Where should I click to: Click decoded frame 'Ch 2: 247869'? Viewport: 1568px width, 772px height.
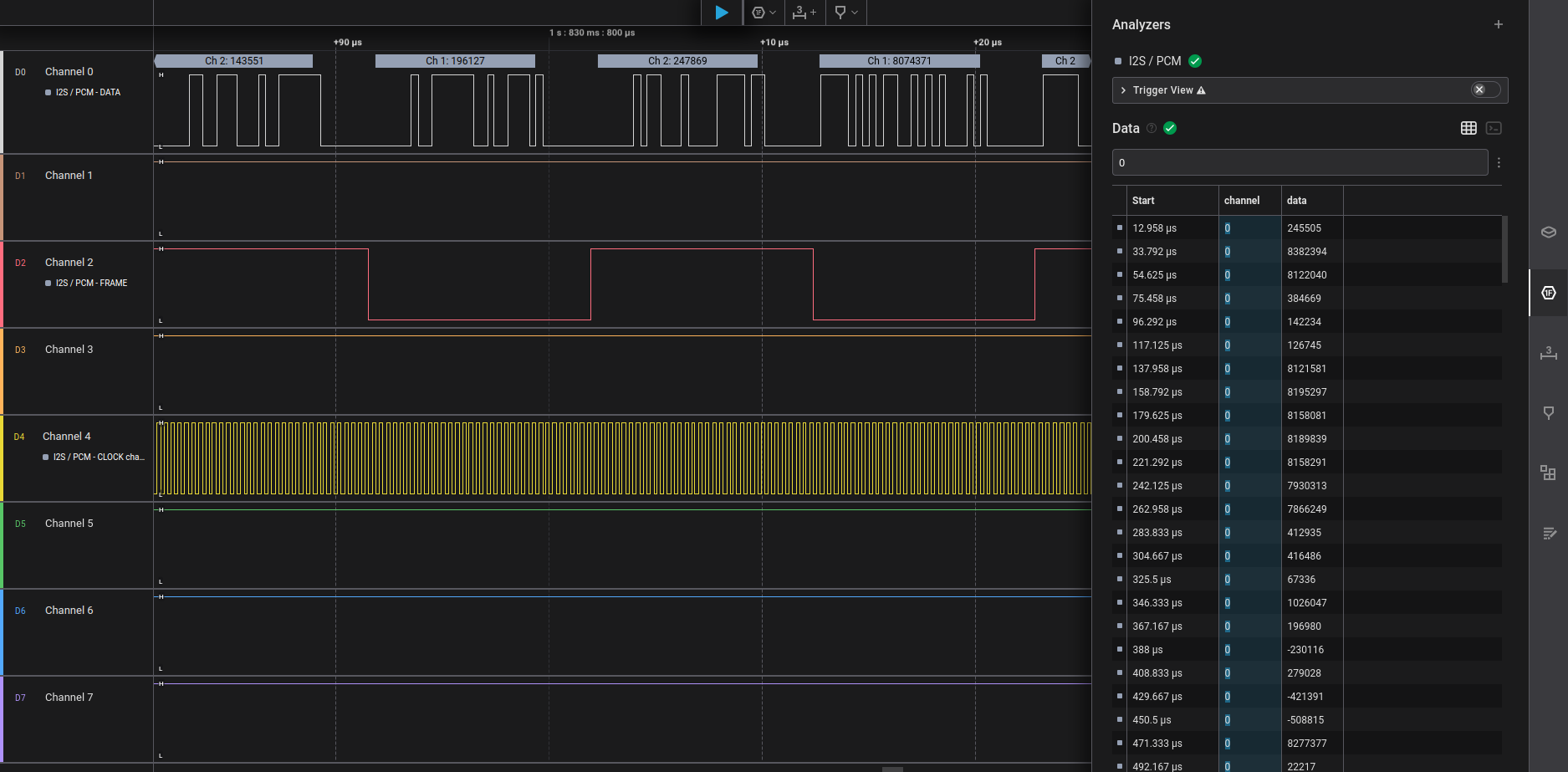click(677, 61)
